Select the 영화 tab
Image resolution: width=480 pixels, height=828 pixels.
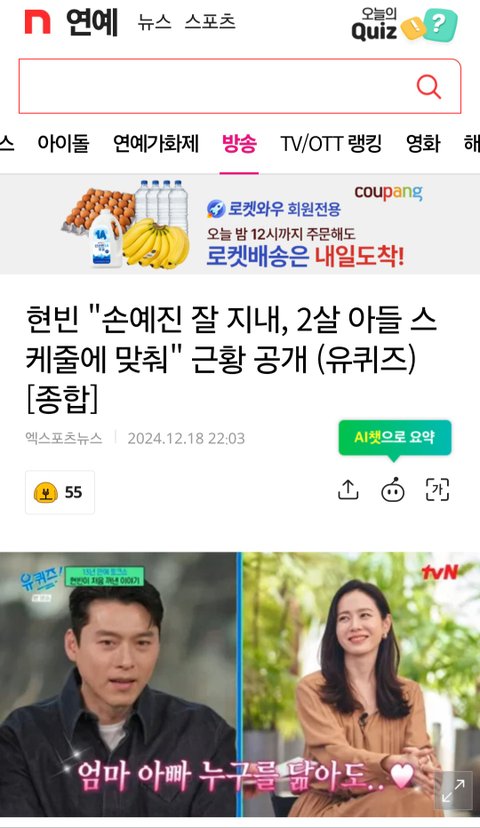coord(423,144)
